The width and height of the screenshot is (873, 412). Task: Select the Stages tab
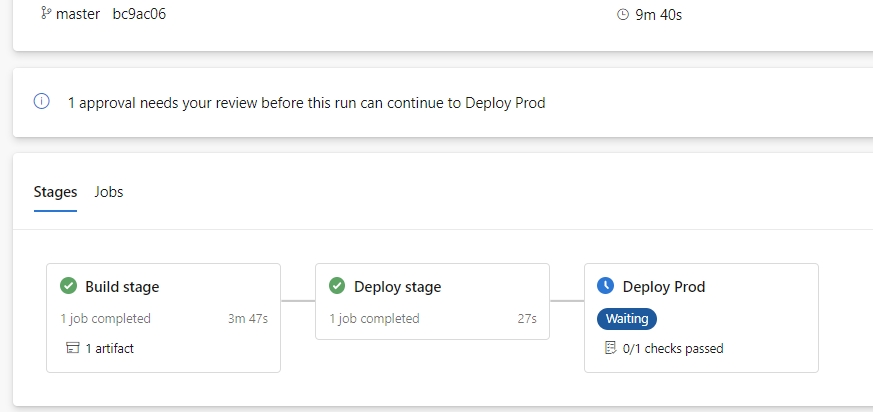coord(55,192)
